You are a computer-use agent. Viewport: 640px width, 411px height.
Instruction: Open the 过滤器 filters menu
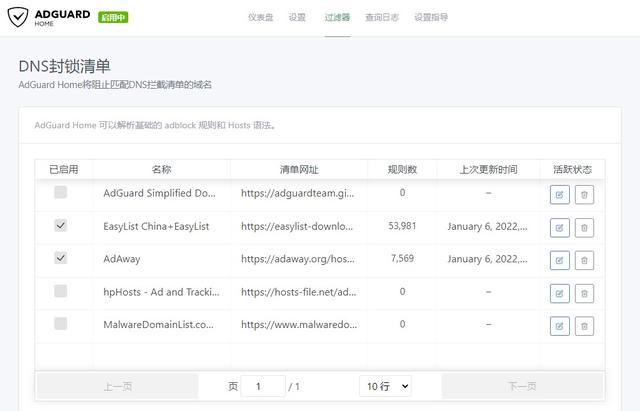(x=337, y=17)
